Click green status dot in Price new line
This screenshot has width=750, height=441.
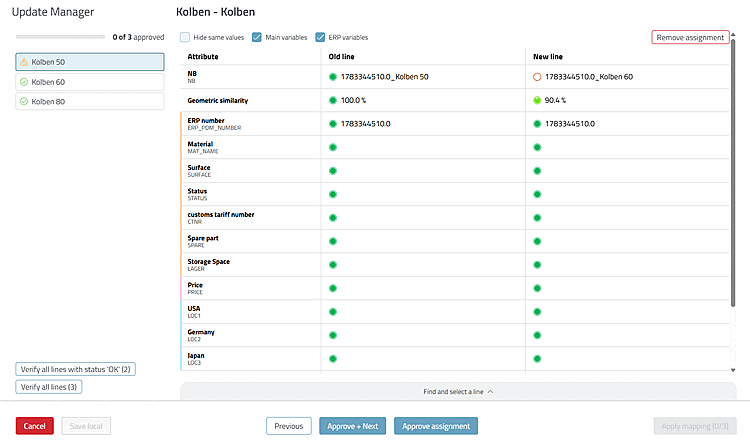click(x=537, y=288)
